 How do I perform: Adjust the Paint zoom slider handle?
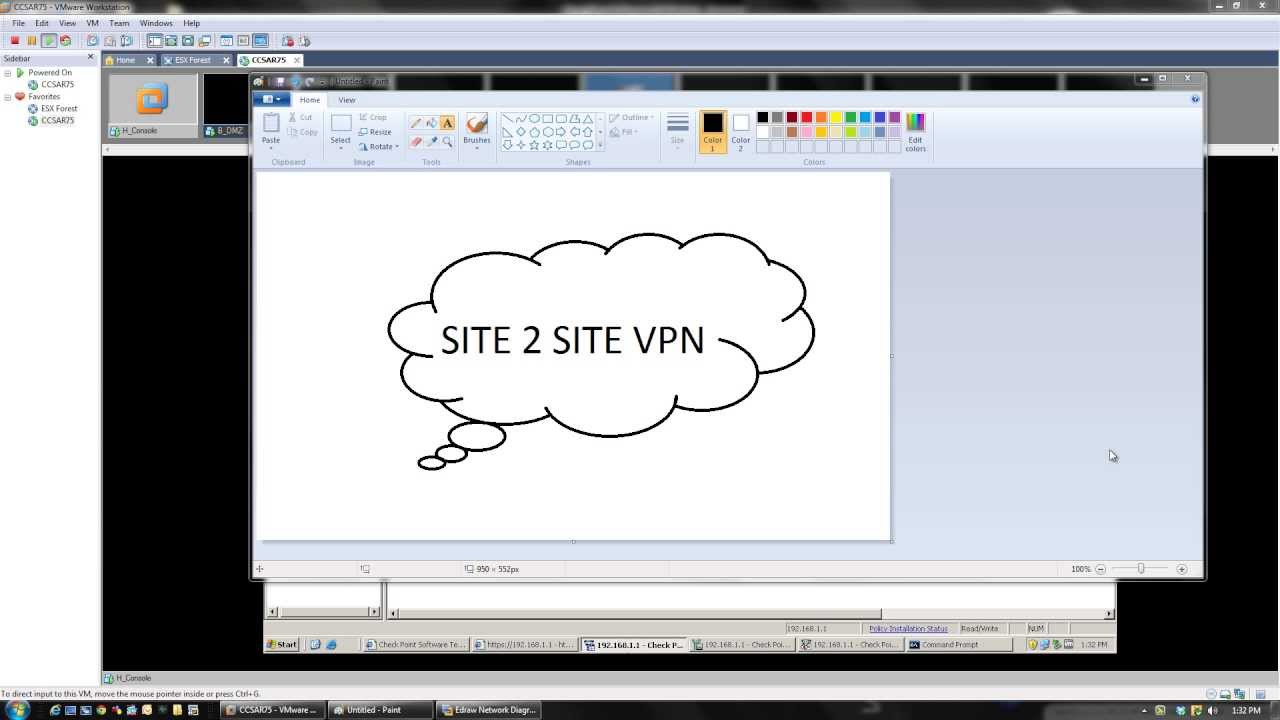click(x=1141, y=569)
